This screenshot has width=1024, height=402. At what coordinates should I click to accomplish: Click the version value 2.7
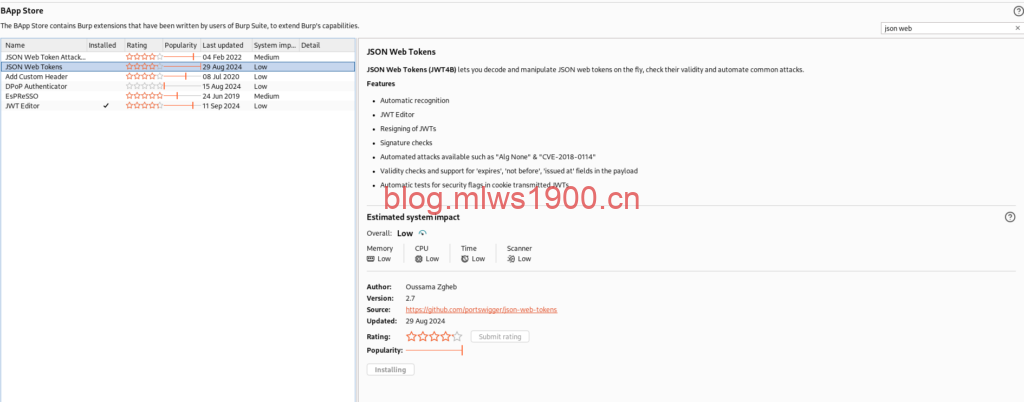coord(410,298)
